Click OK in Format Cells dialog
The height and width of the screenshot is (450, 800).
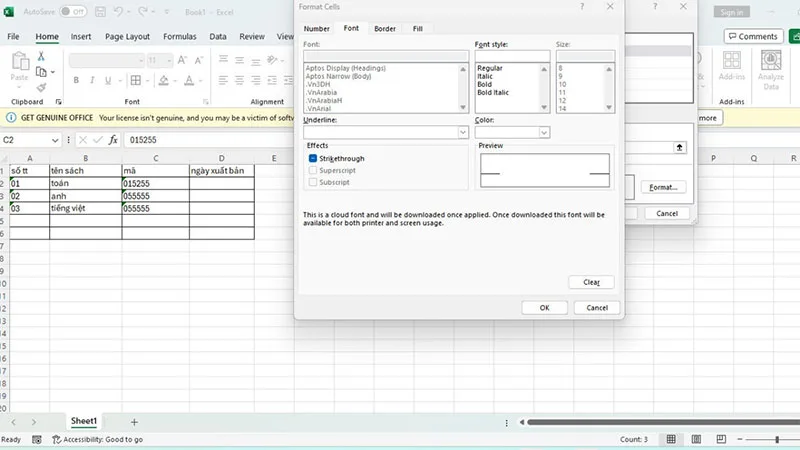(544, 308)
